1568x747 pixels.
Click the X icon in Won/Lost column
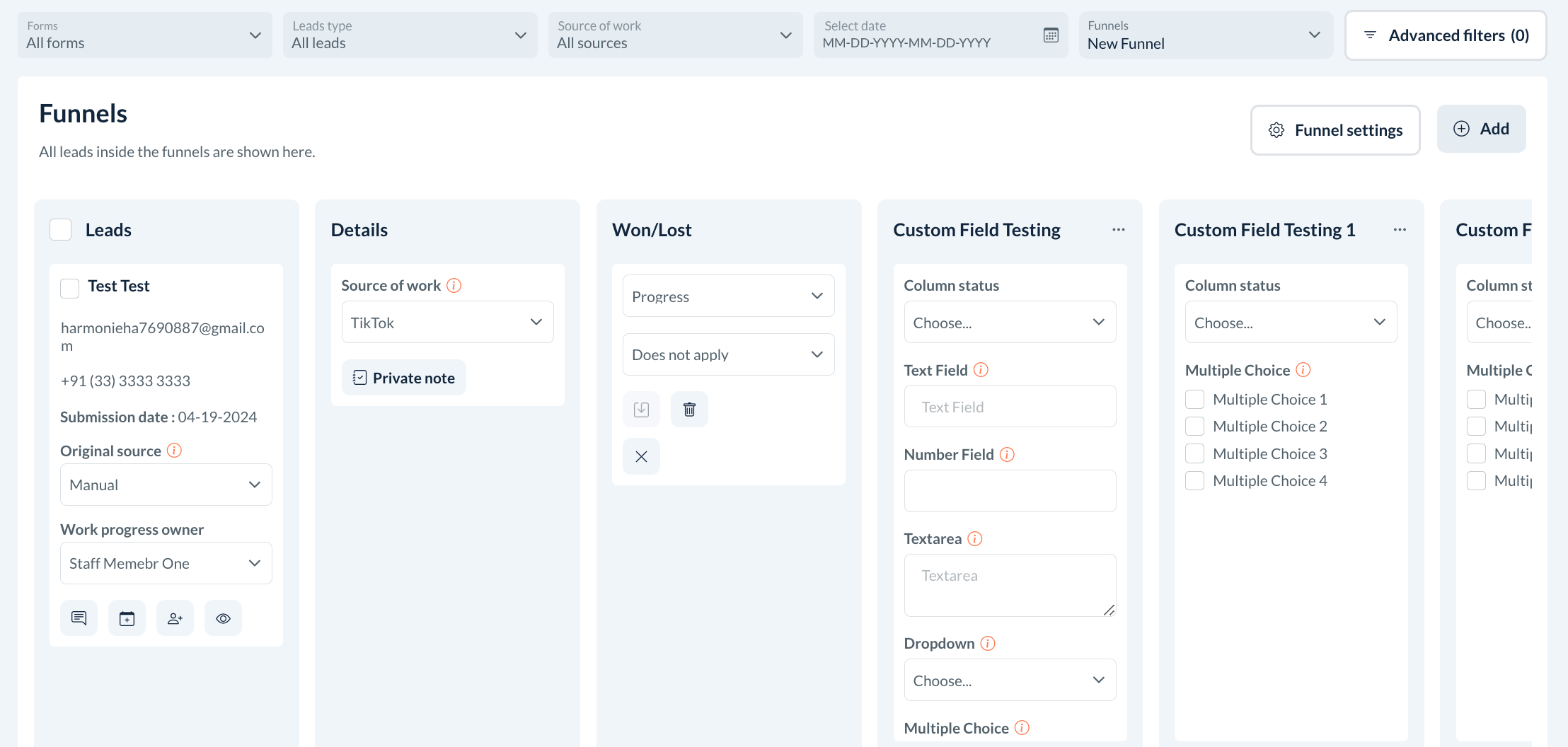[641, 456]
